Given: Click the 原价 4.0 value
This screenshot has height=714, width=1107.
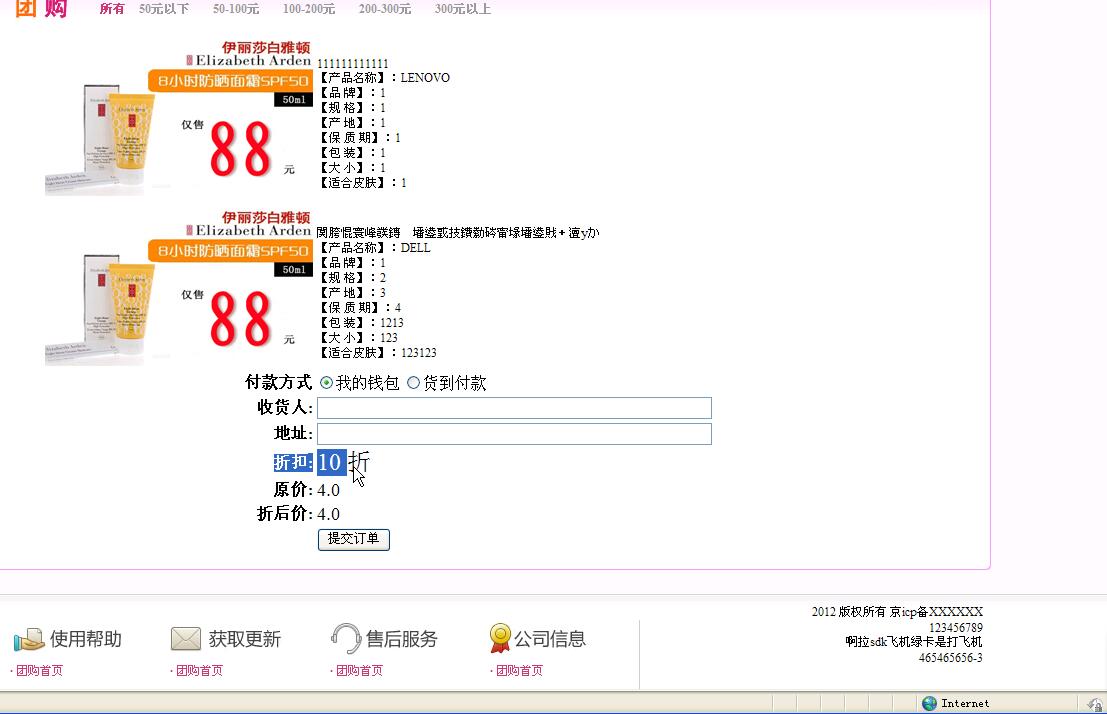Looking at the screenshot, I should [x=328, y=490].
